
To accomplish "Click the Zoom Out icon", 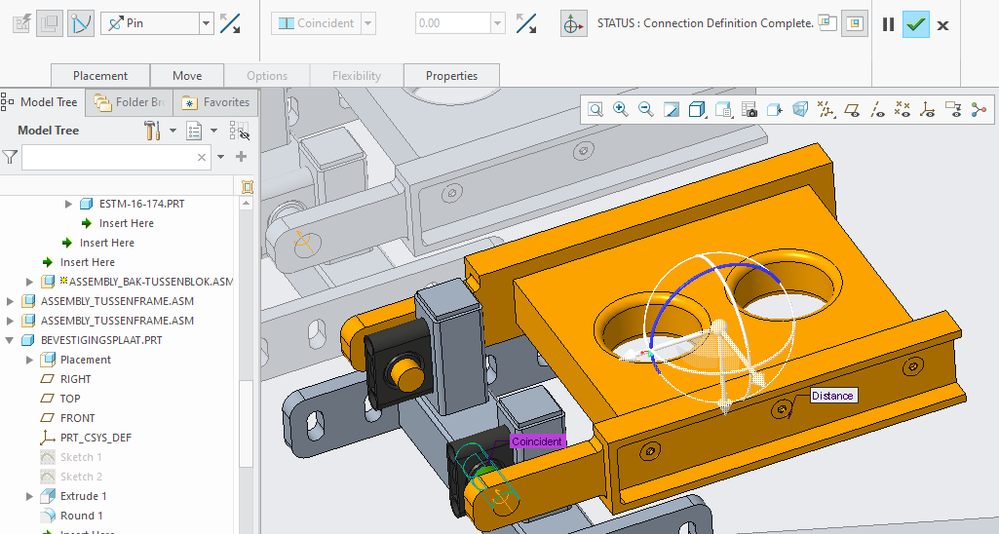I will (646, 110).
